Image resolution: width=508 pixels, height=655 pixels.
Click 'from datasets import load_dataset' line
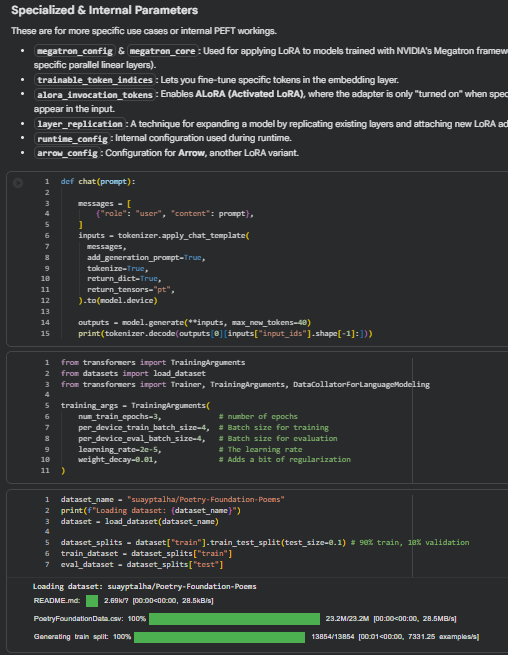pos(133,373)
